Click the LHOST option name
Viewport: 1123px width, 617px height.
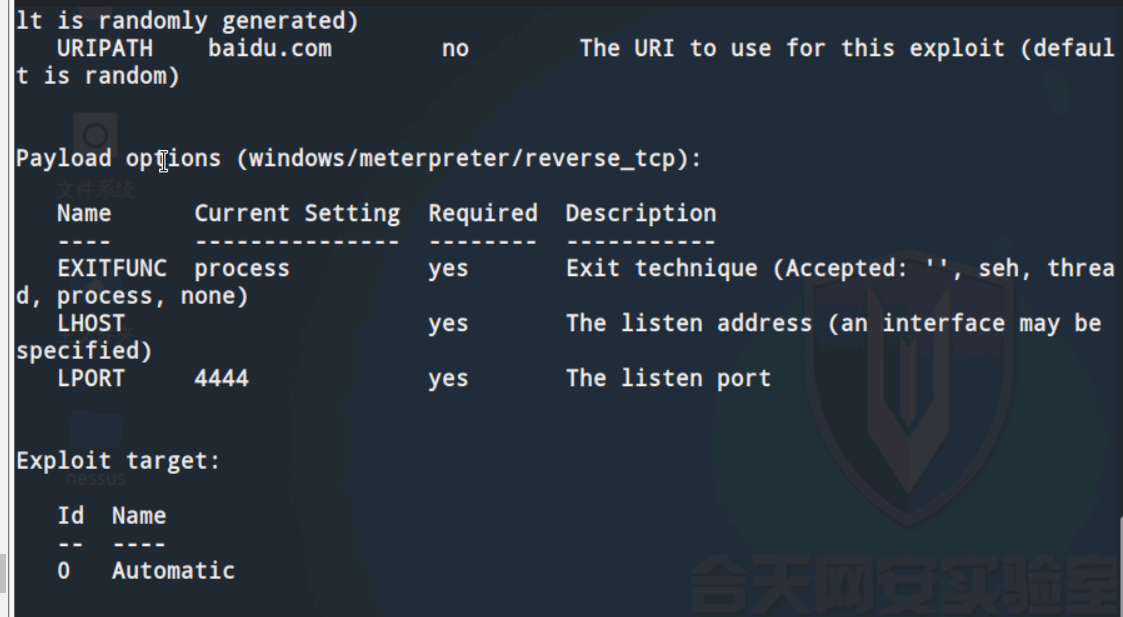[90, 323]
